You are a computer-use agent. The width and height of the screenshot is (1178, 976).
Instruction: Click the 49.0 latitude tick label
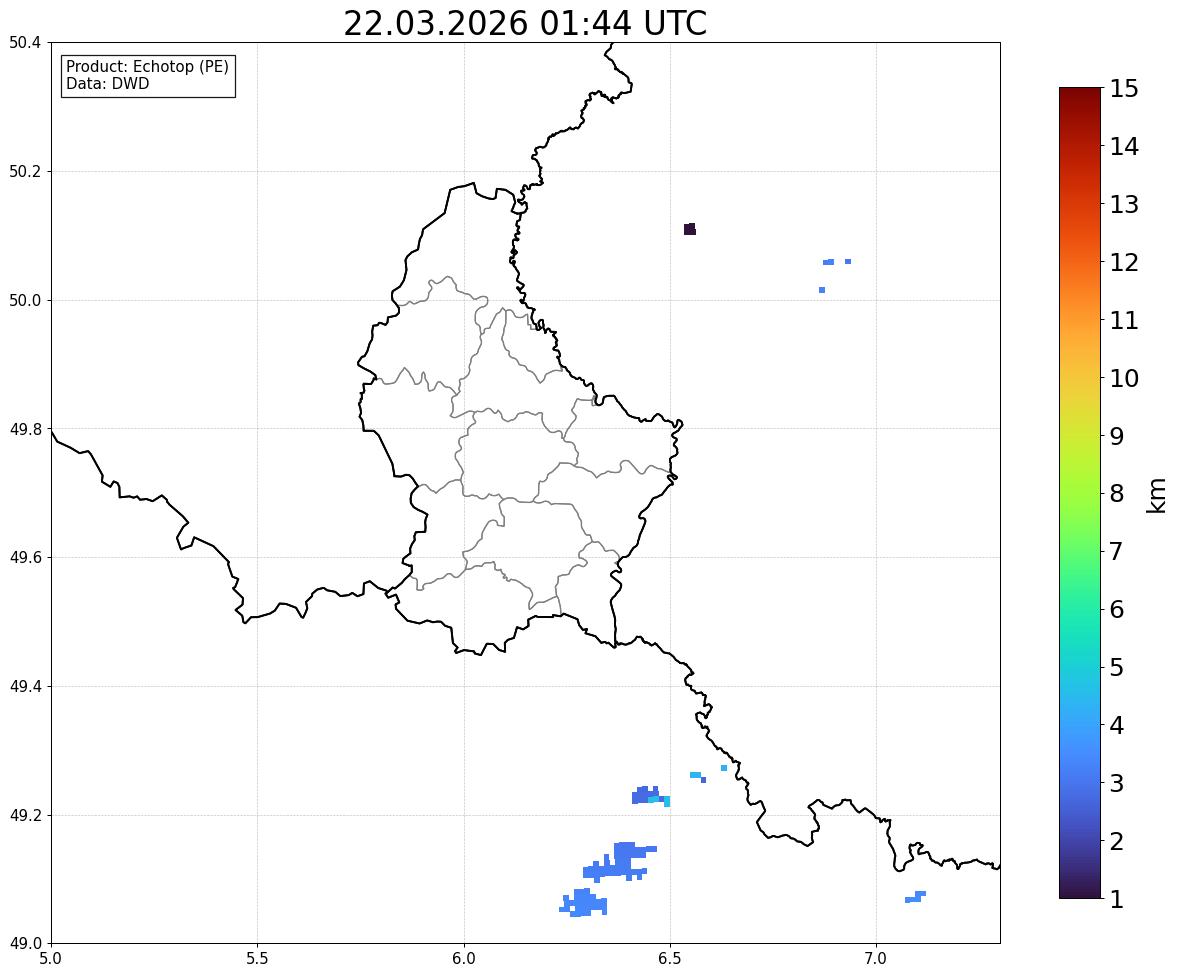pos(25,944)
